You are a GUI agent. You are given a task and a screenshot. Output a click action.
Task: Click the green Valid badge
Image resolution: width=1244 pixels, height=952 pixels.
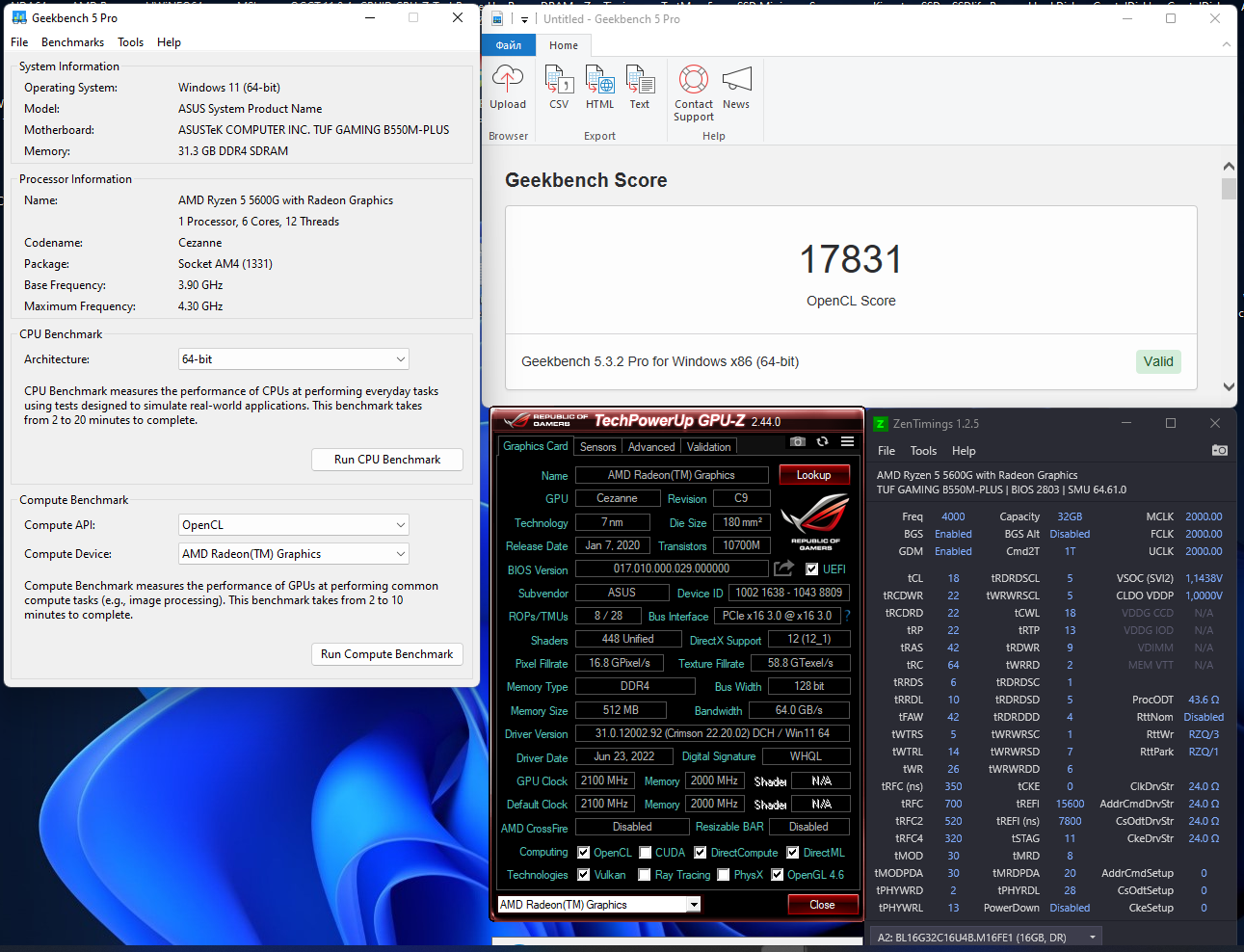click(x=1158, y=361)
